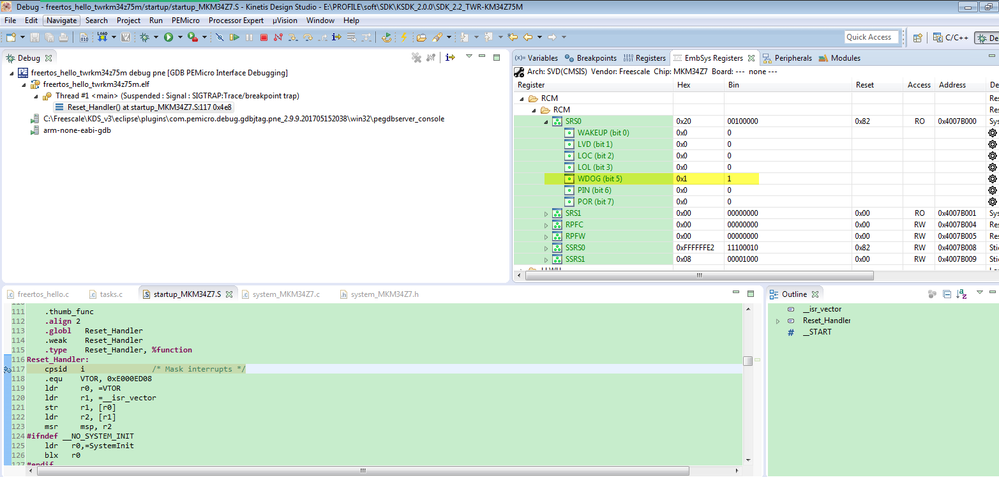
Task: Open the system_MKM34Z7.h editor tab
Action: pyautogui.click(x=379, y=294)
